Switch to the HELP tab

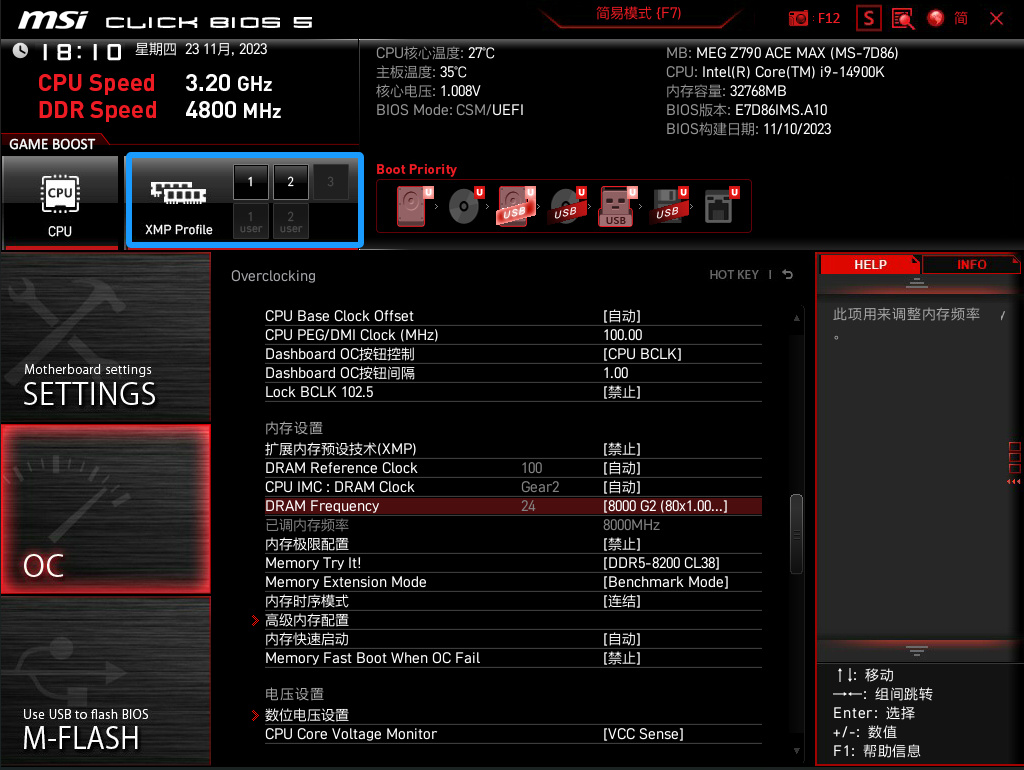coord(870,265)
